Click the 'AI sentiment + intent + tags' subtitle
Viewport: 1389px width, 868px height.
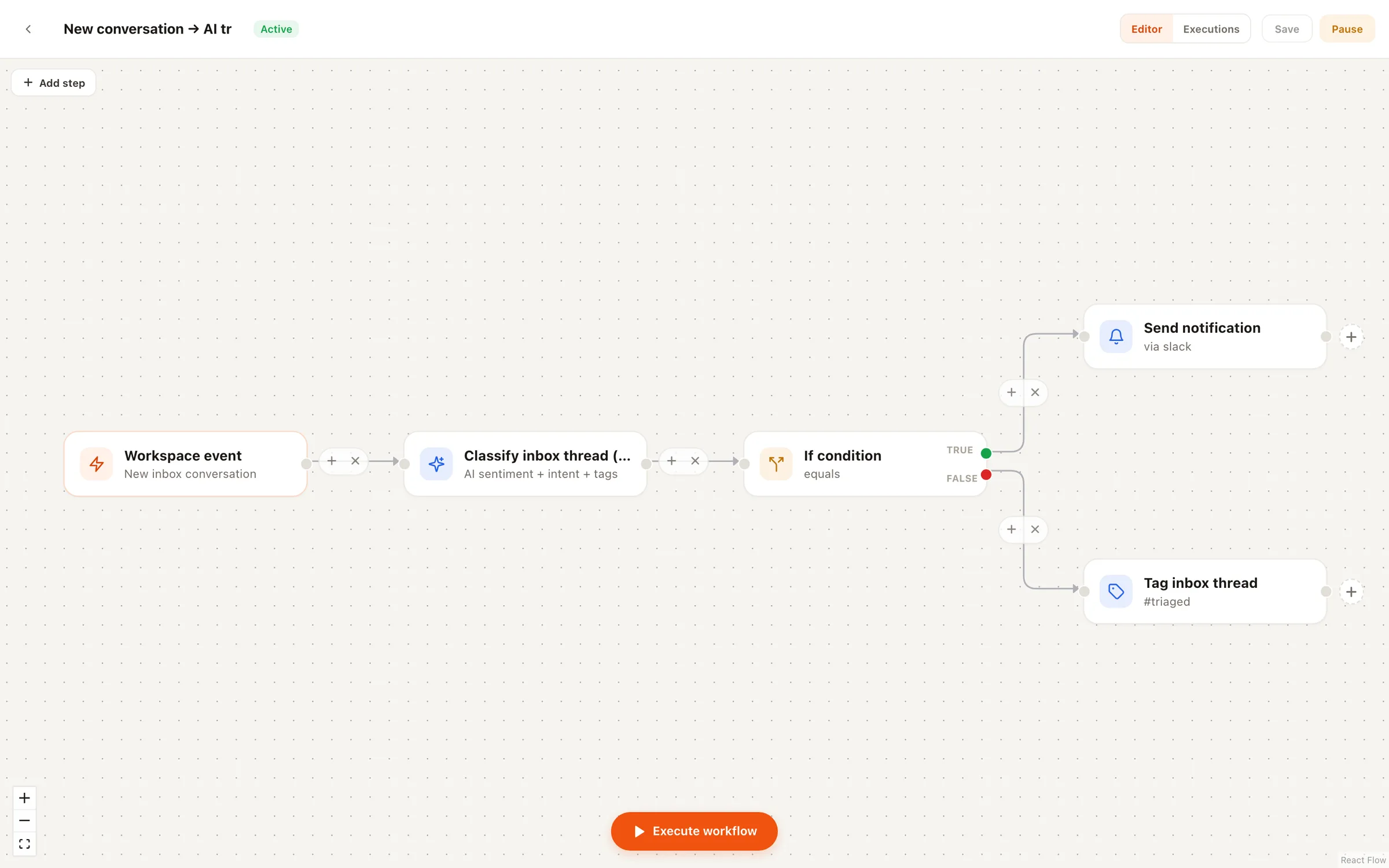541,474
